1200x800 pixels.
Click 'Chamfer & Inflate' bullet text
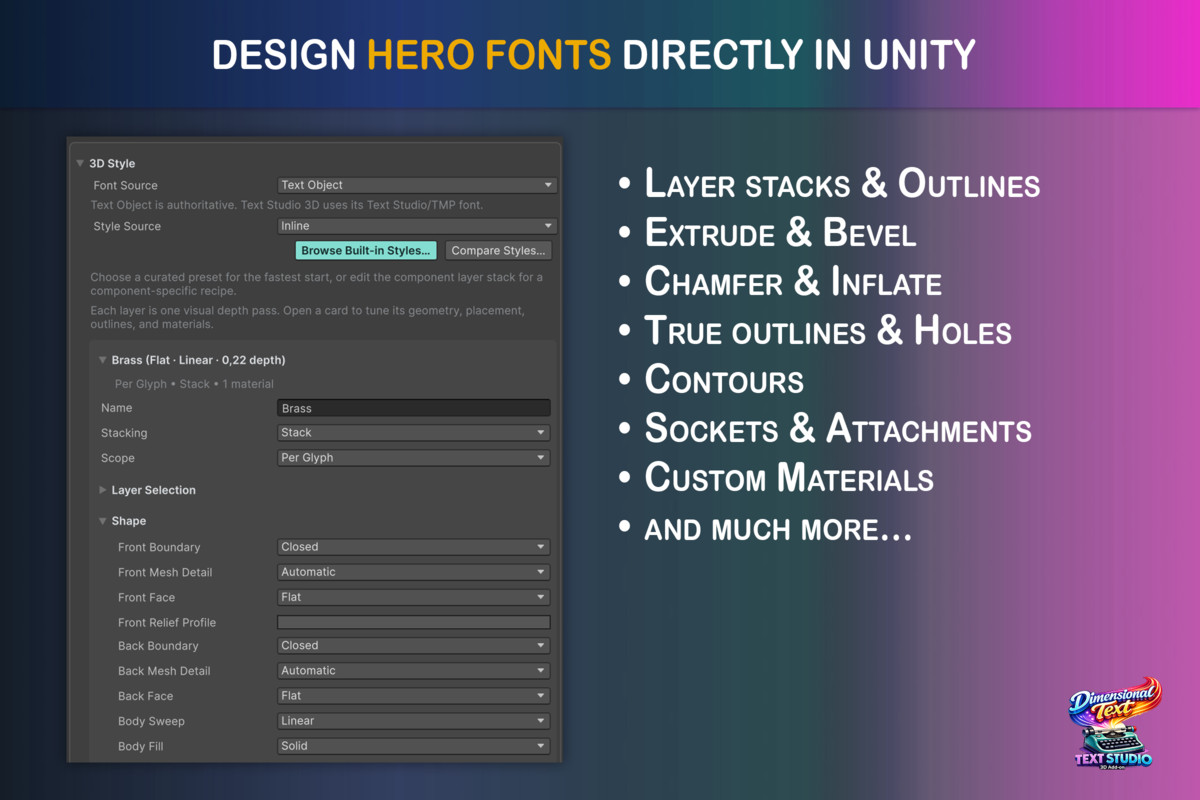point(793,282)
